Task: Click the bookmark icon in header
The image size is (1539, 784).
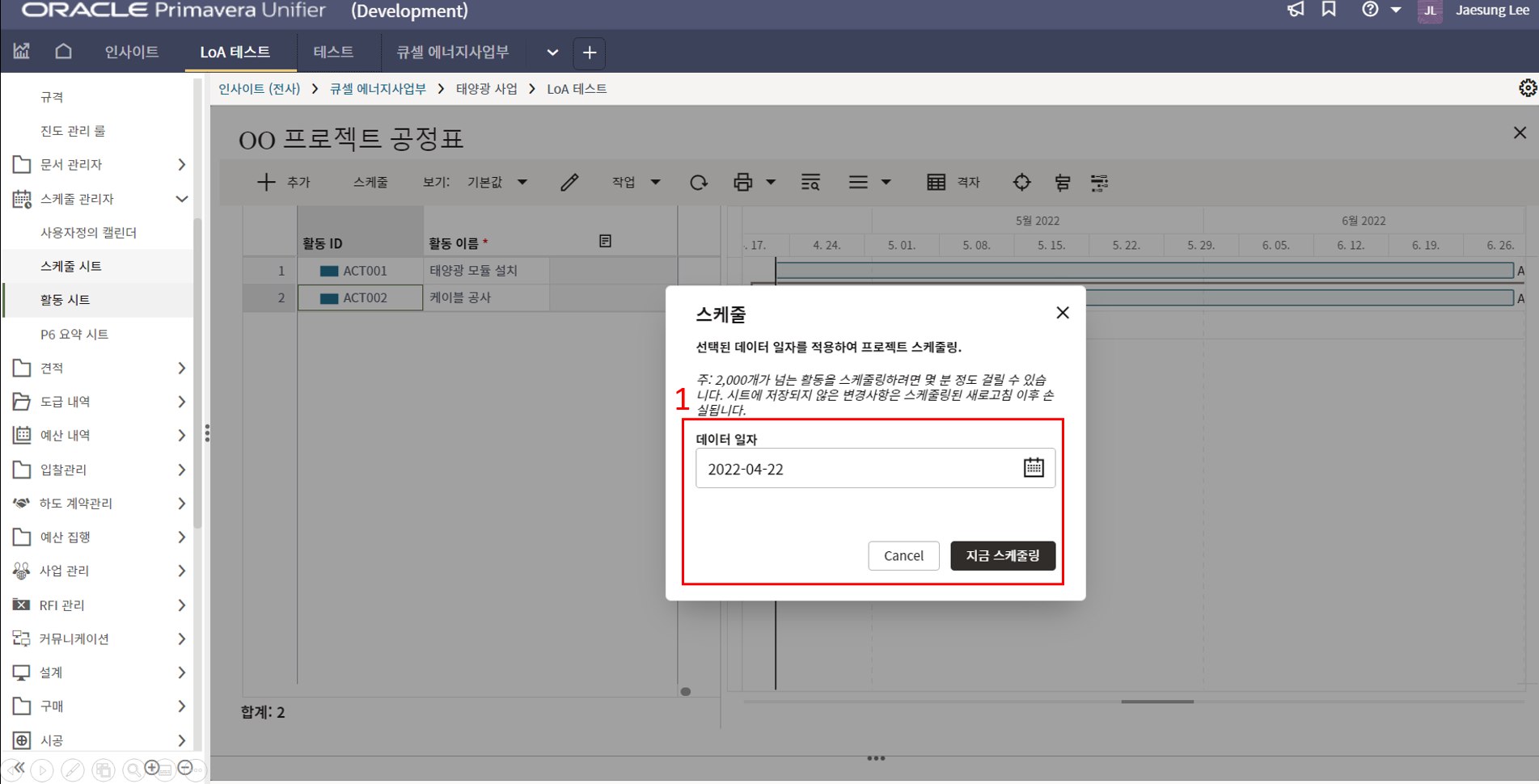Action: point(1329,10)
